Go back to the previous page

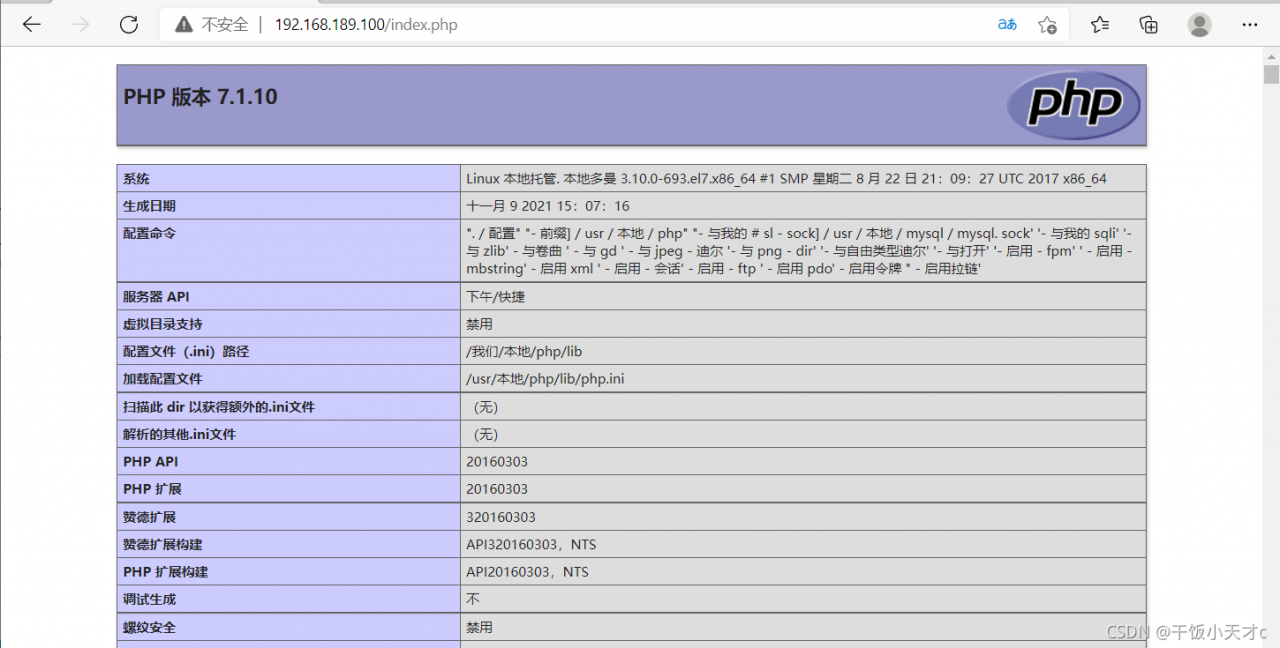[31, 25]
